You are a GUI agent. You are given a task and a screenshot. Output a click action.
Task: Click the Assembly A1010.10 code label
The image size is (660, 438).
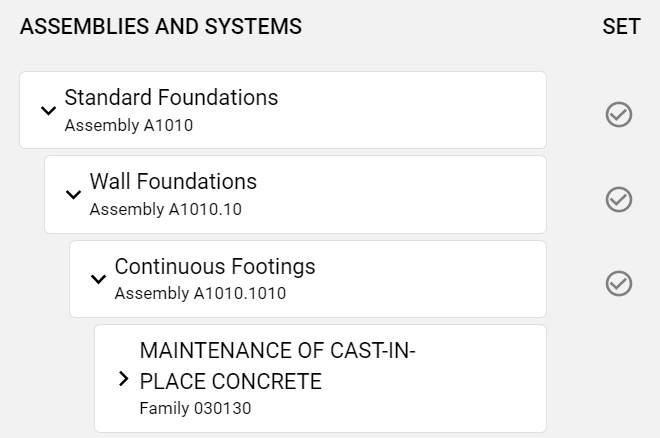point(165,210)
